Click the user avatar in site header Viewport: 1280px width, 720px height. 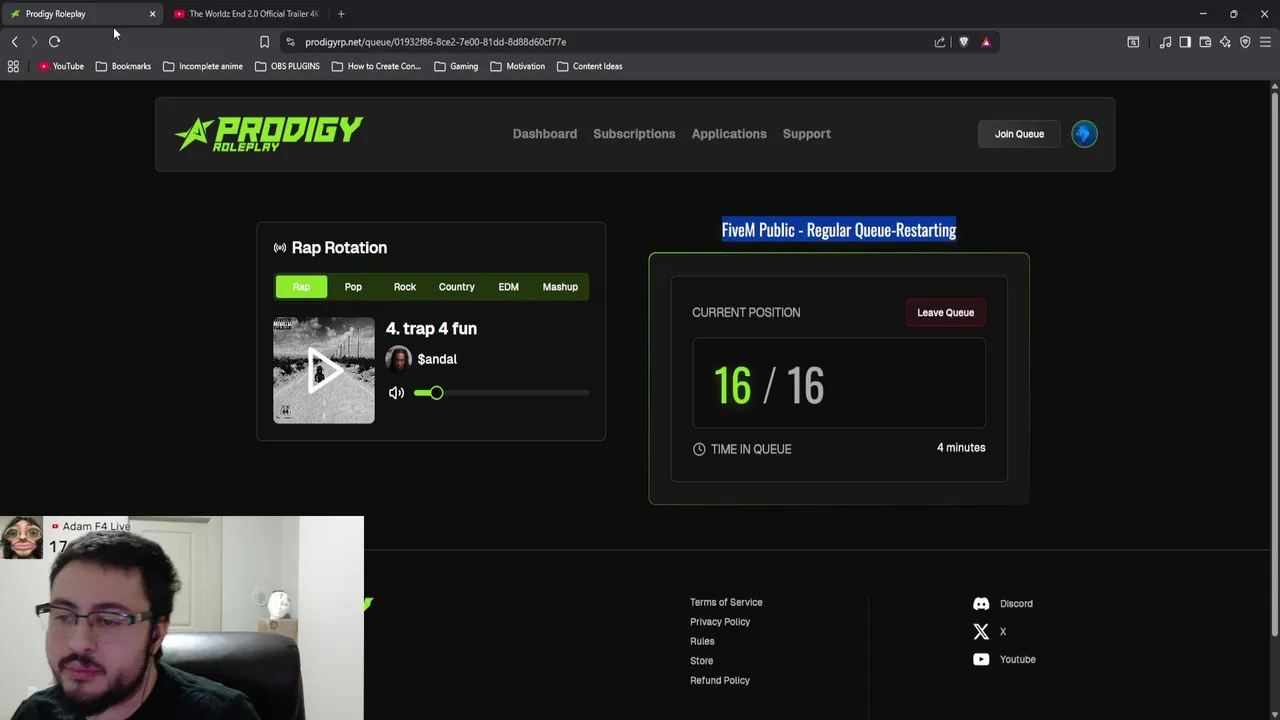pos(1084,134)
